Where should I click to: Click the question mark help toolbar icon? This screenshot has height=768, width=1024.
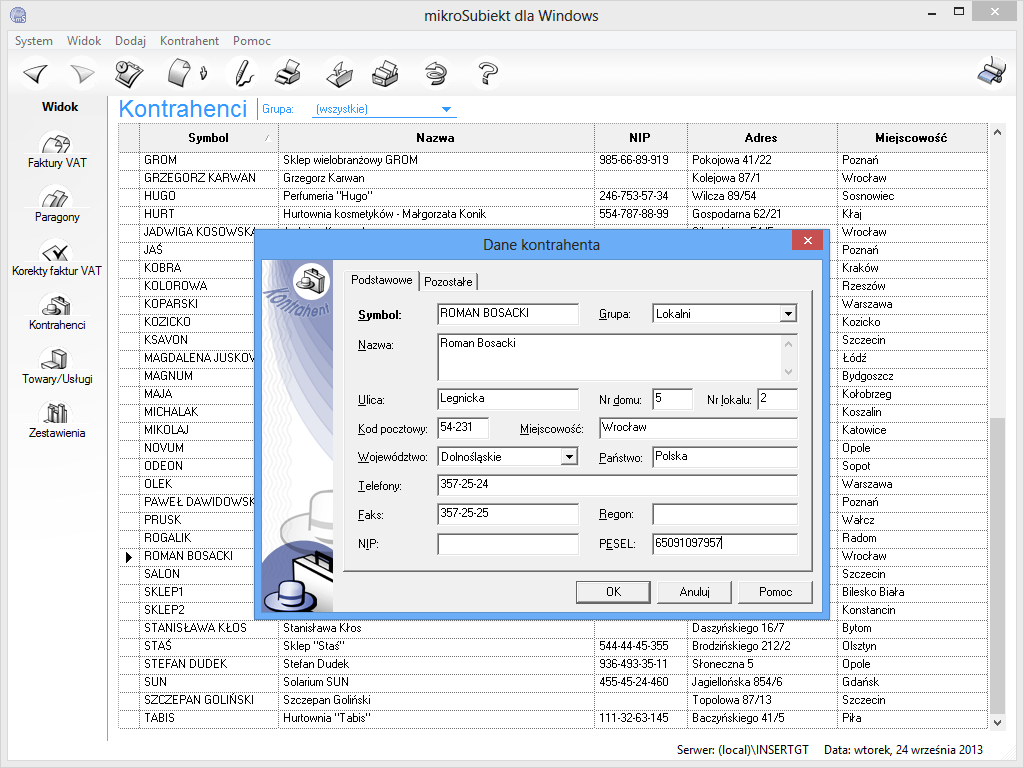[x=487, y=73]
